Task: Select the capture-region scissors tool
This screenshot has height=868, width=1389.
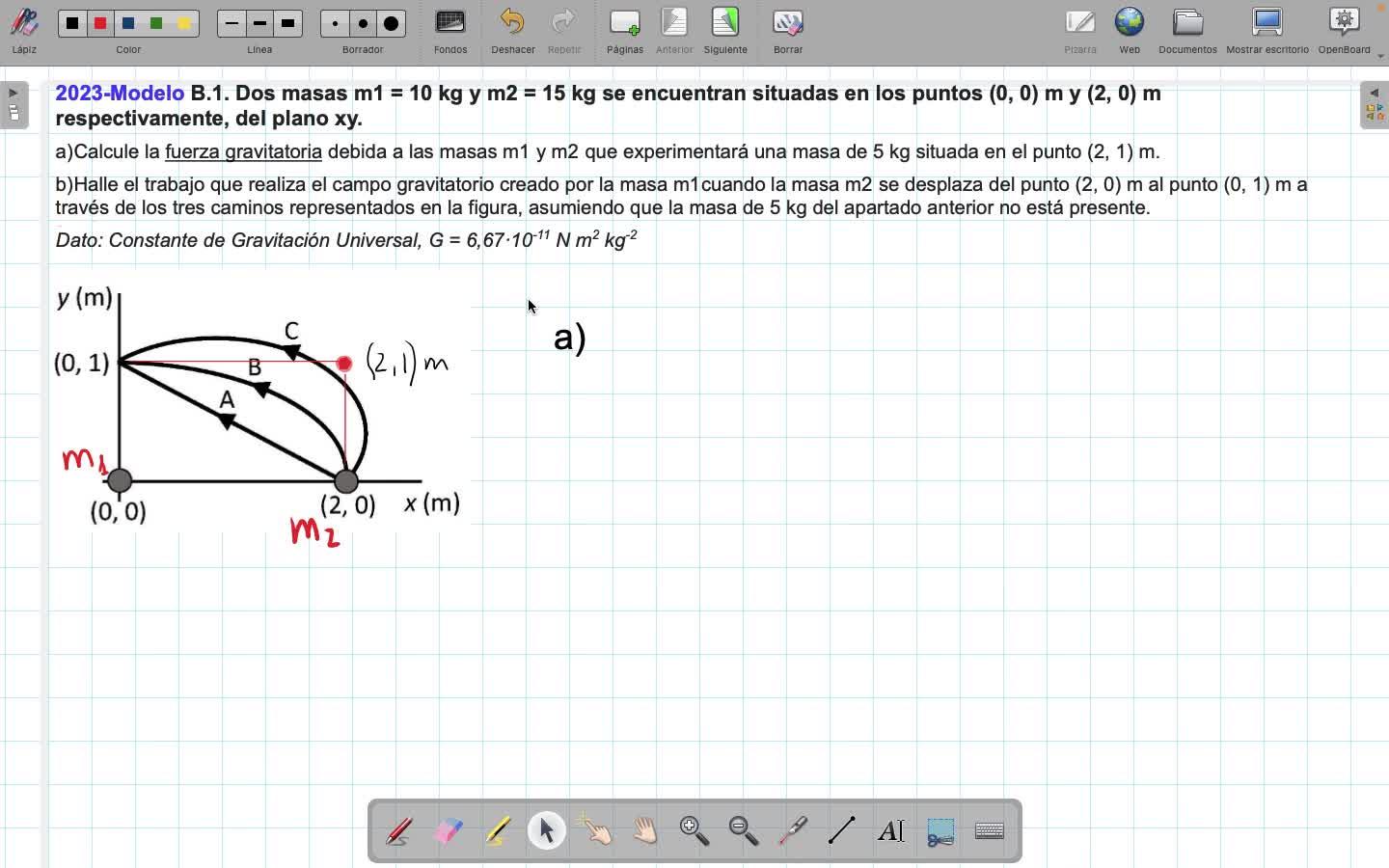Action: [940, 830]
